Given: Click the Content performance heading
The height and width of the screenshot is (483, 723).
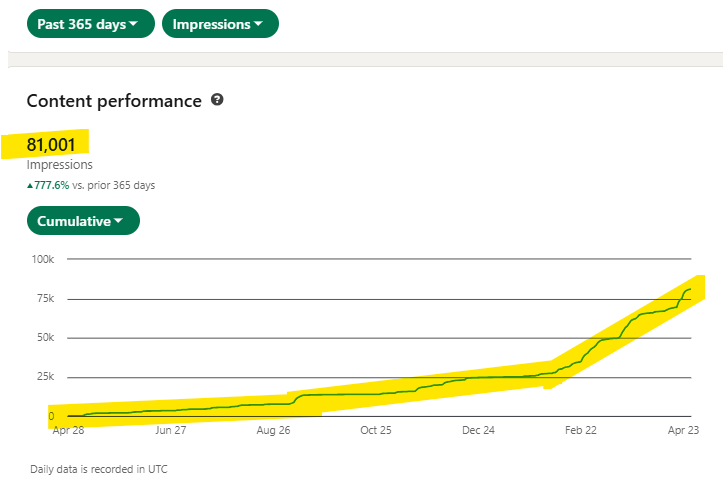Looking at the screenshot, I should pyautogui.click(x=114, y=101).
